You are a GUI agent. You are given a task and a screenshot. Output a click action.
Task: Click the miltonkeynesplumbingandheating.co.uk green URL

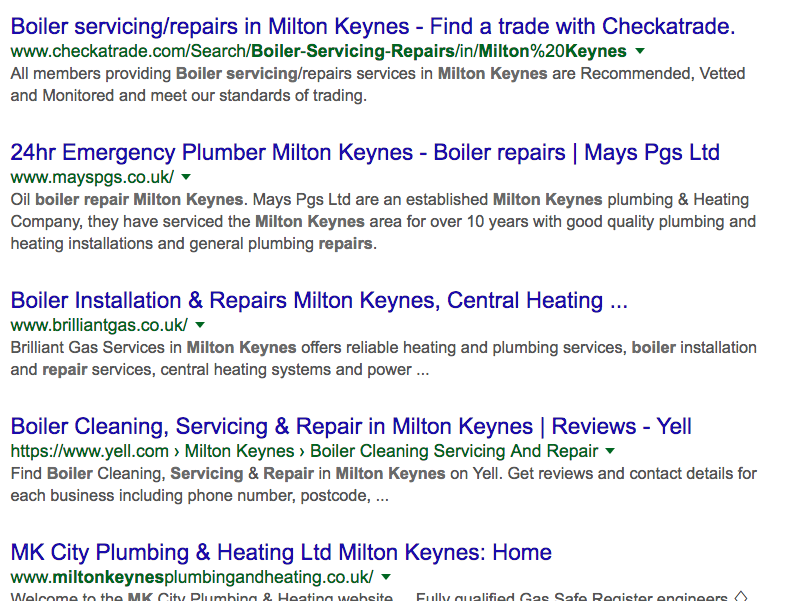pyautogui.click(x=191, y=577)
